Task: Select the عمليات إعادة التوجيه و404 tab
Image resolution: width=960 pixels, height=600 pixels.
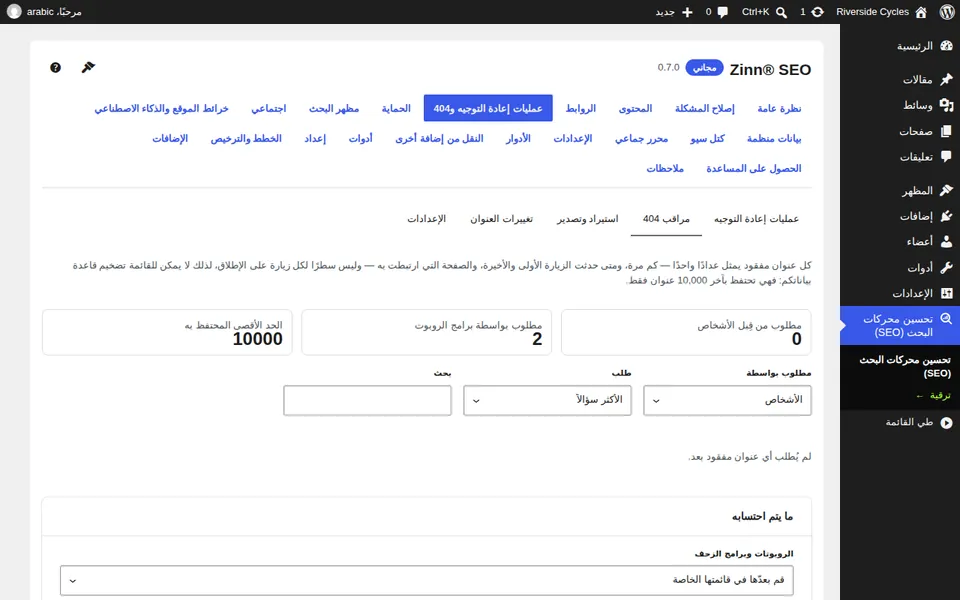Action: click(488, 108)
